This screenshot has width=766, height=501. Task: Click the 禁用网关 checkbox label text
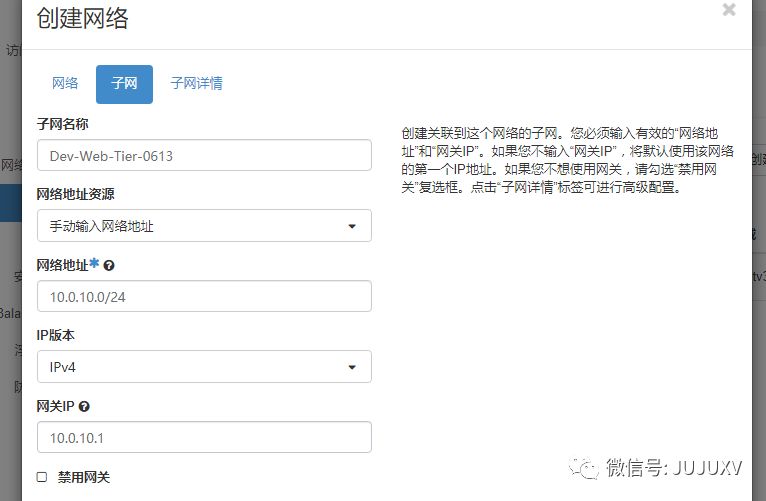click(84, 477)
